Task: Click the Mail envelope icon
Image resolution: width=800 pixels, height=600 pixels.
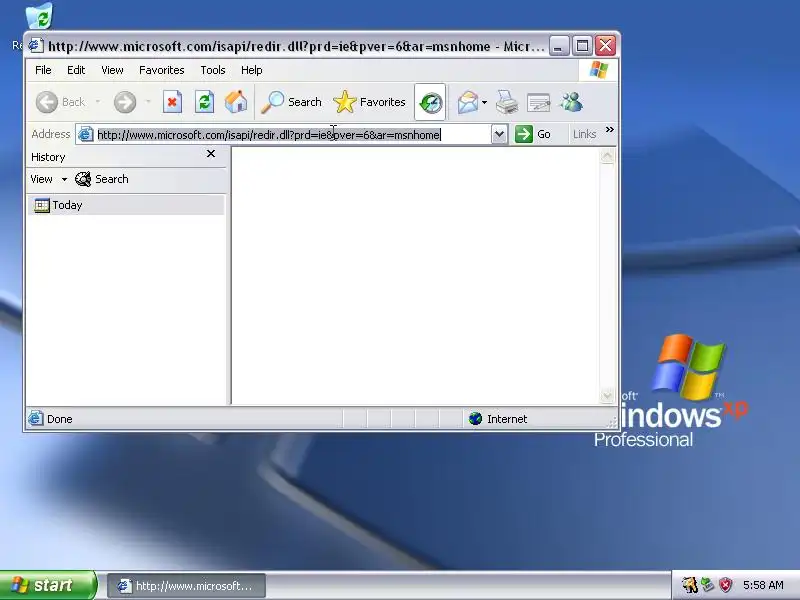Action: [467, 103]
